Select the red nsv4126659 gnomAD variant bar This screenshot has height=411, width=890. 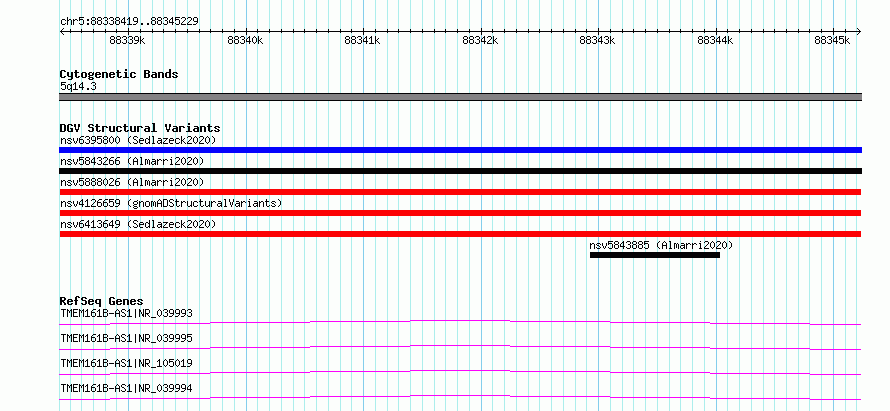click(460, 213)
